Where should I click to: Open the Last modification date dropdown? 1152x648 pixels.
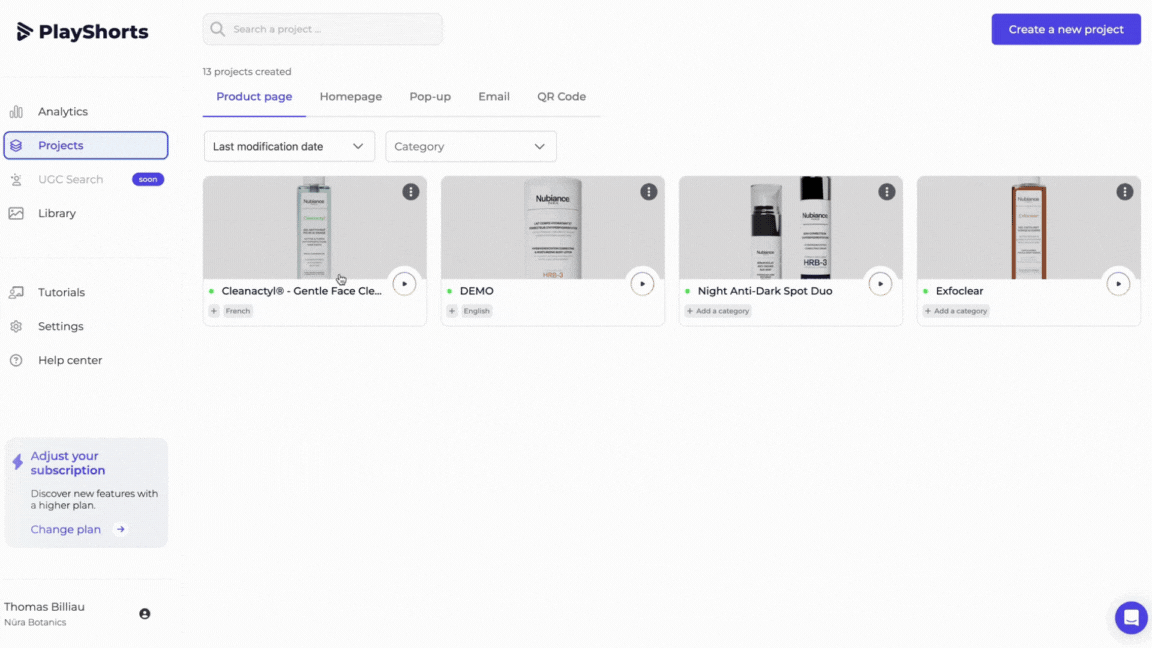tap(289, 146)
